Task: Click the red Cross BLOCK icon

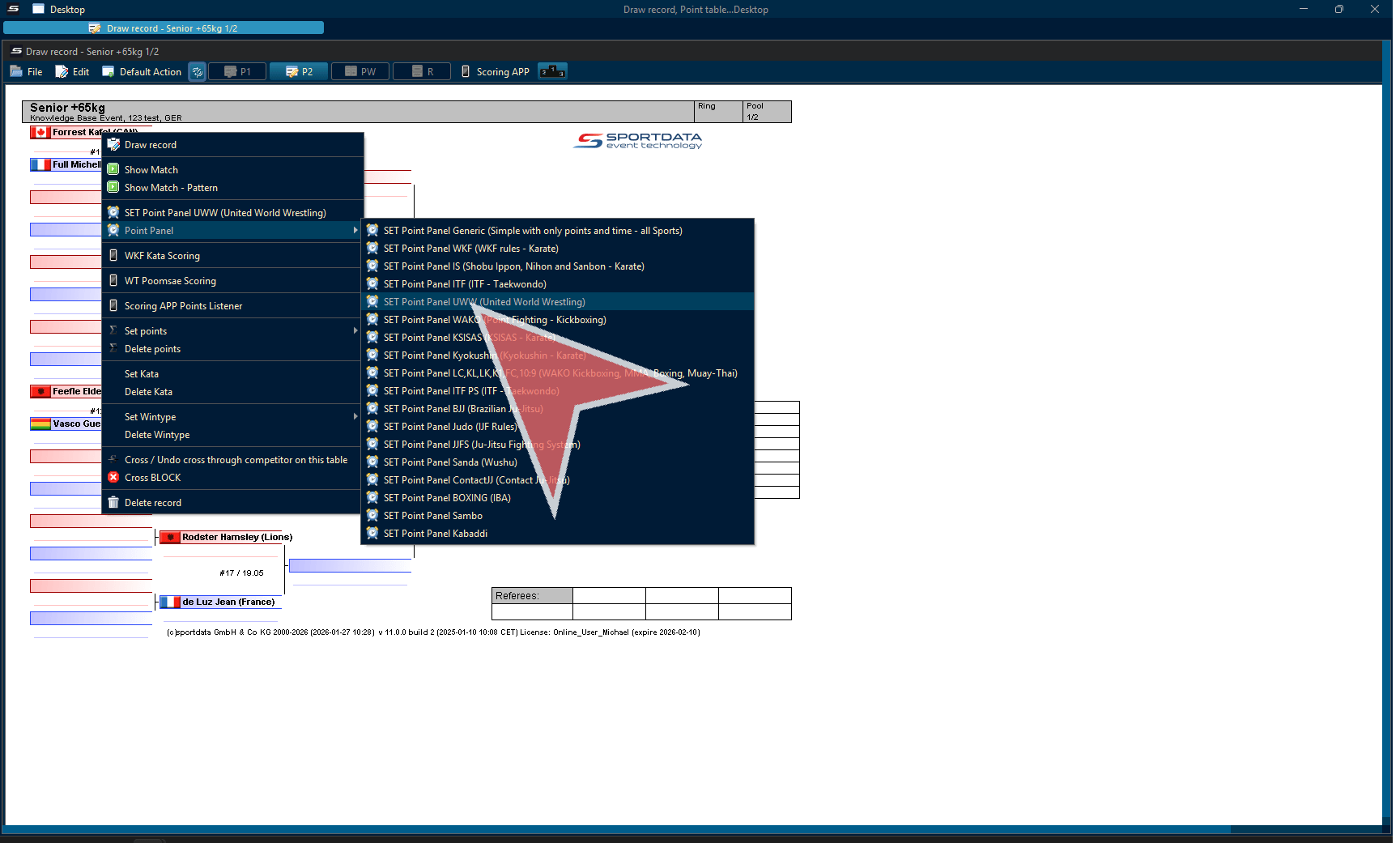Action: tap(113, 478)
